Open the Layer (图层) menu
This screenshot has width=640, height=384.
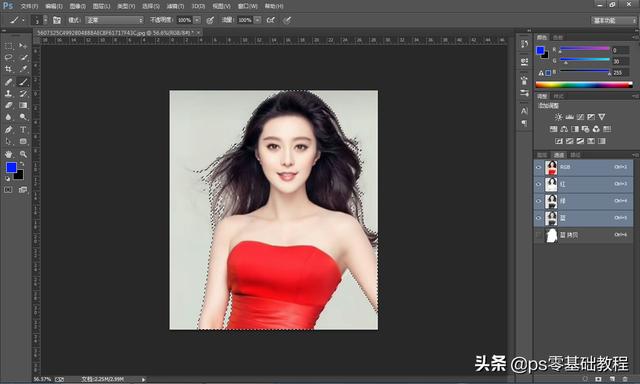(x=102, y=6)
